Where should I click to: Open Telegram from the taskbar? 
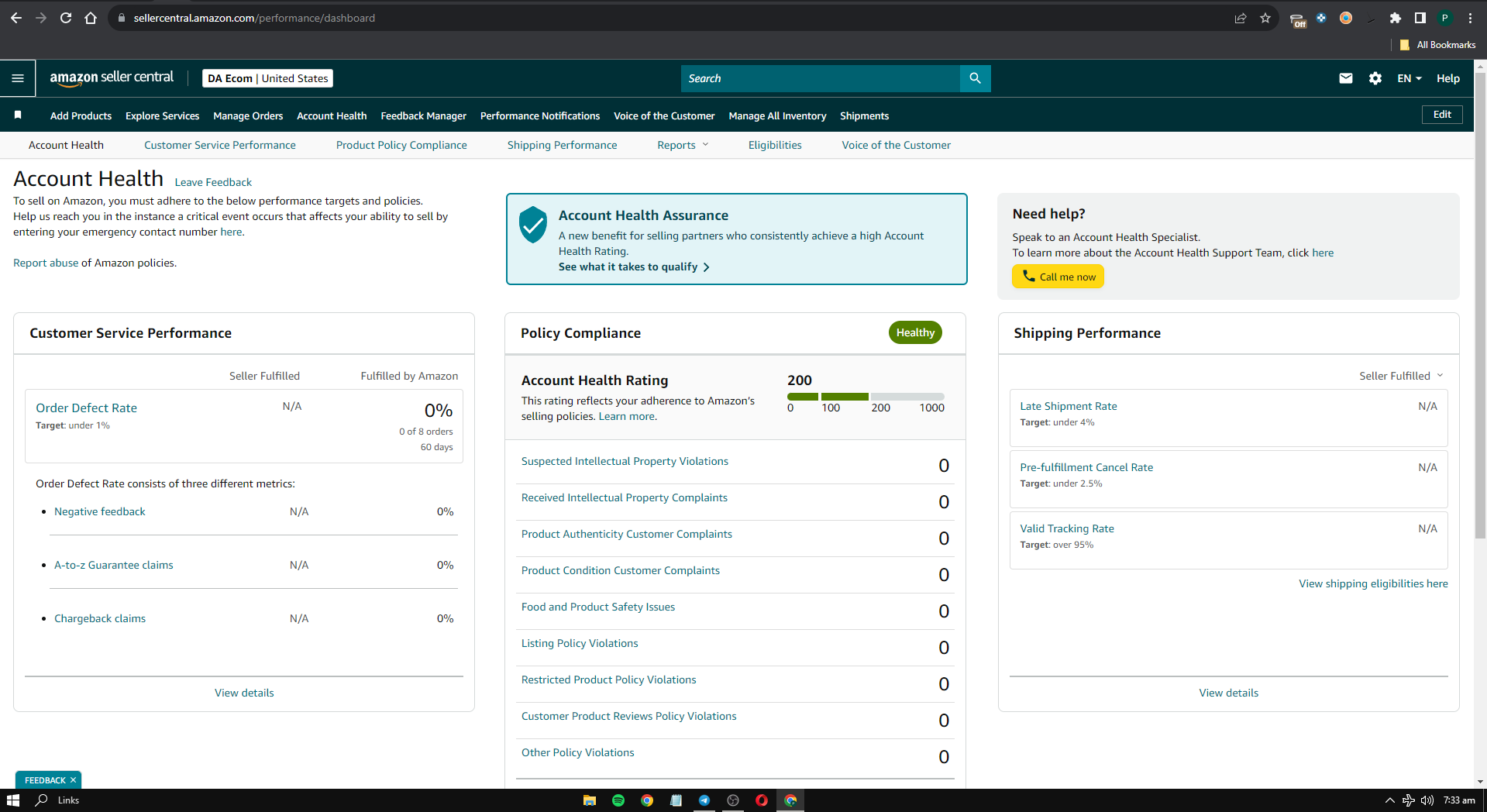tap(704, 800)
